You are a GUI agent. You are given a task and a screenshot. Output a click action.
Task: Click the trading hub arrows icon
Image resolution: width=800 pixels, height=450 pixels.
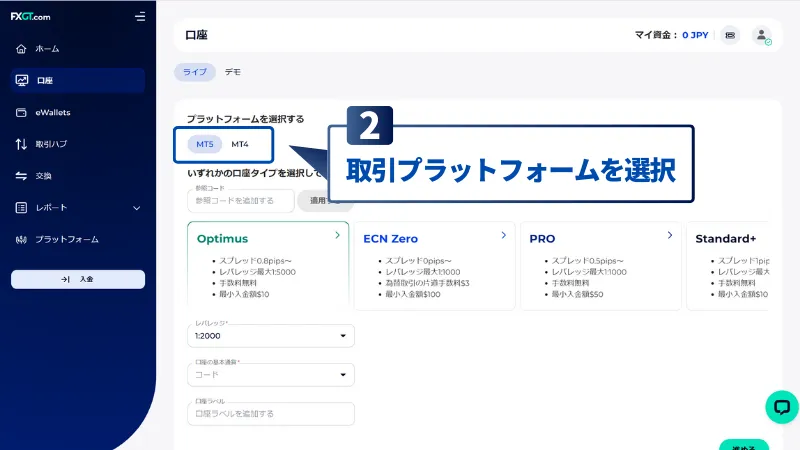[21, 144]
